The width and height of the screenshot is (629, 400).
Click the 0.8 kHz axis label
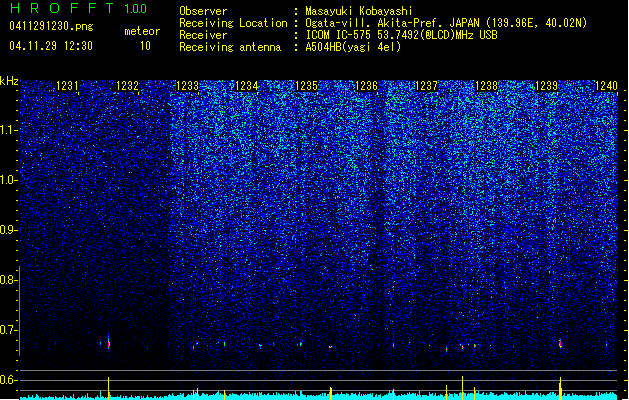point(9,280)
